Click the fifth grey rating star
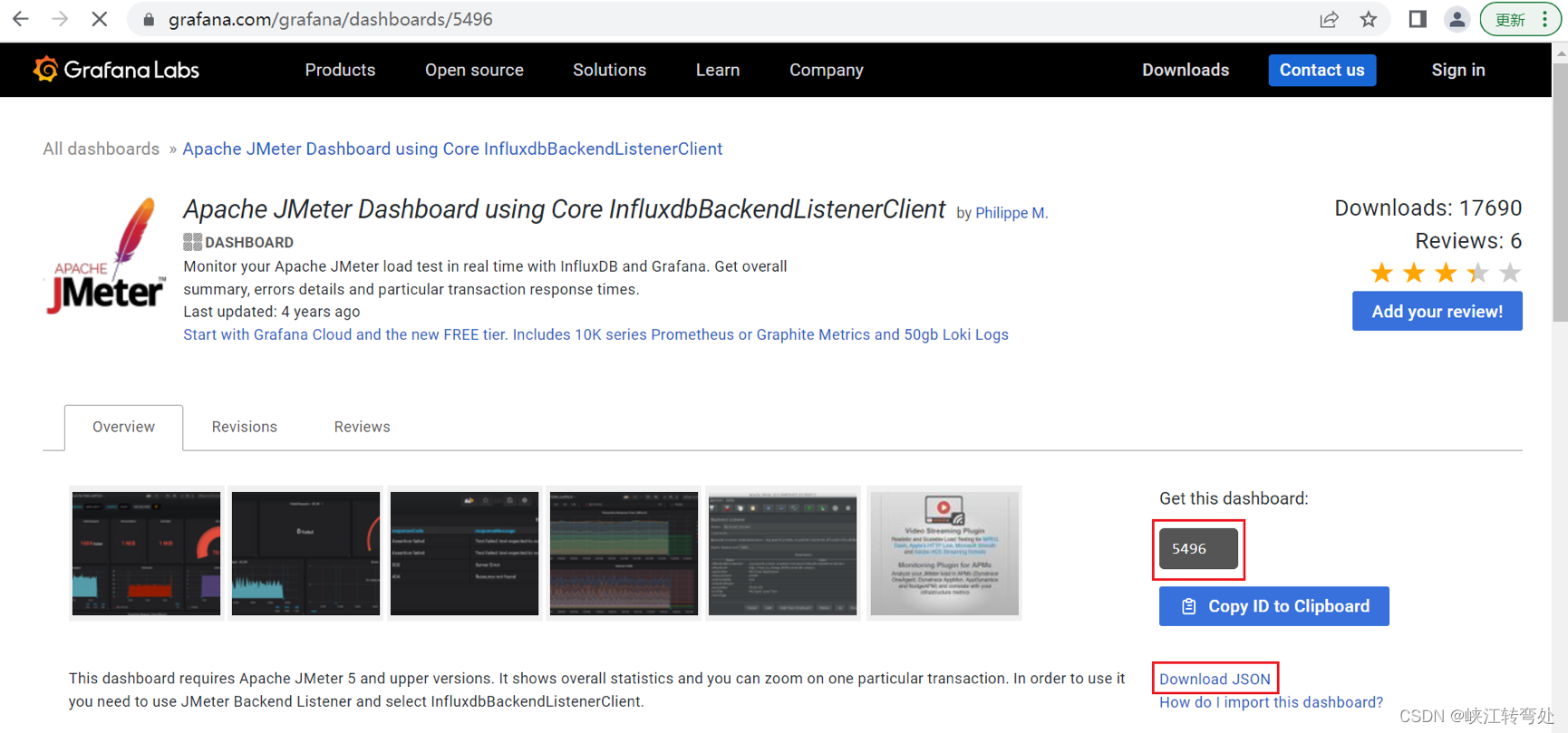Screen dimensions: 1568x733 tap(1510, 273)
